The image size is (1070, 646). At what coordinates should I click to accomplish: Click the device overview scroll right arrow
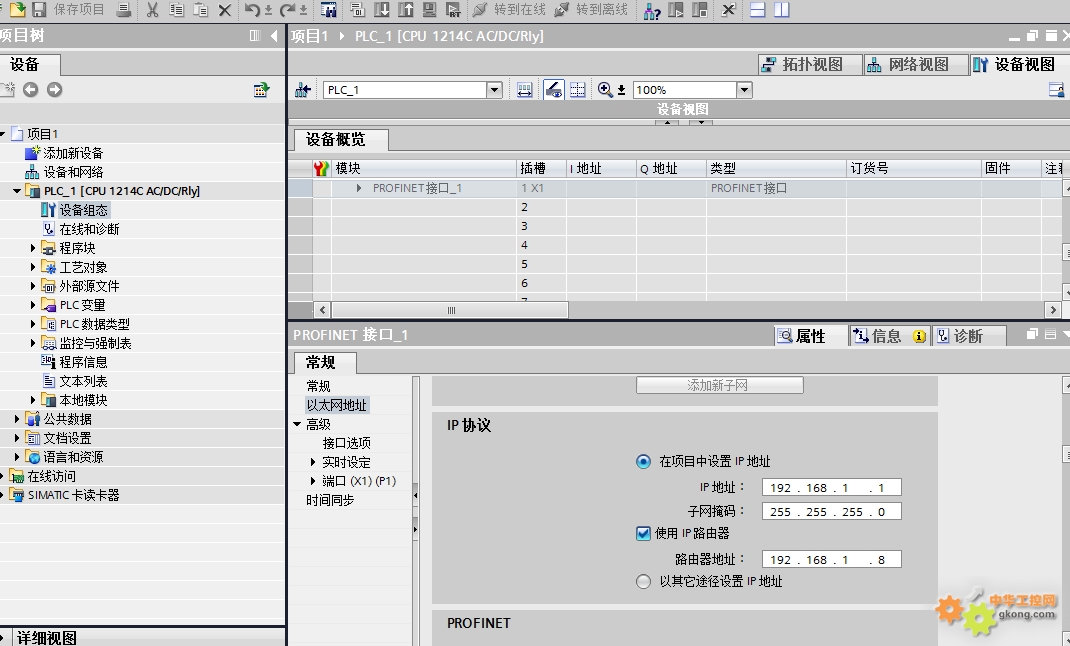(1053, 310)
